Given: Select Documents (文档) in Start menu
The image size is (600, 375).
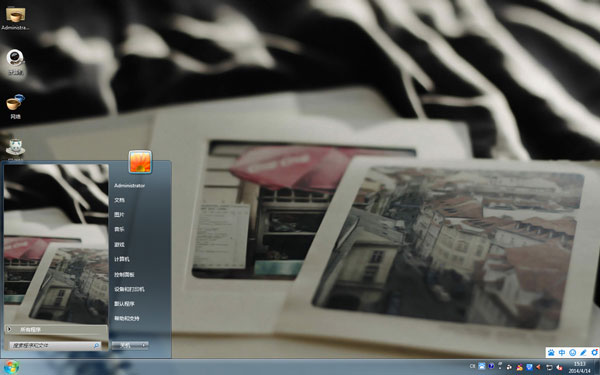Looking at the screenshot, I should 119,200.
